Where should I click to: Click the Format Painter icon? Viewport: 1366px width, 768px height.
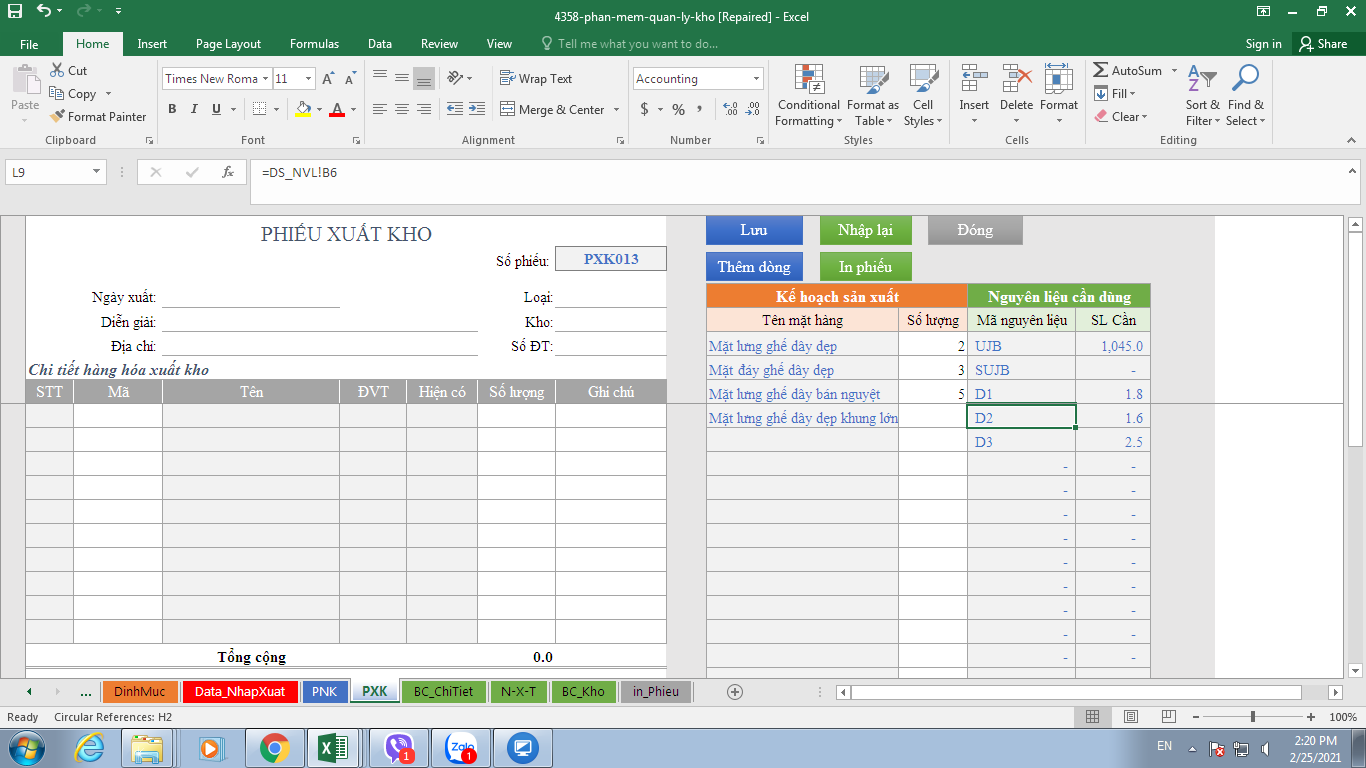57,117
